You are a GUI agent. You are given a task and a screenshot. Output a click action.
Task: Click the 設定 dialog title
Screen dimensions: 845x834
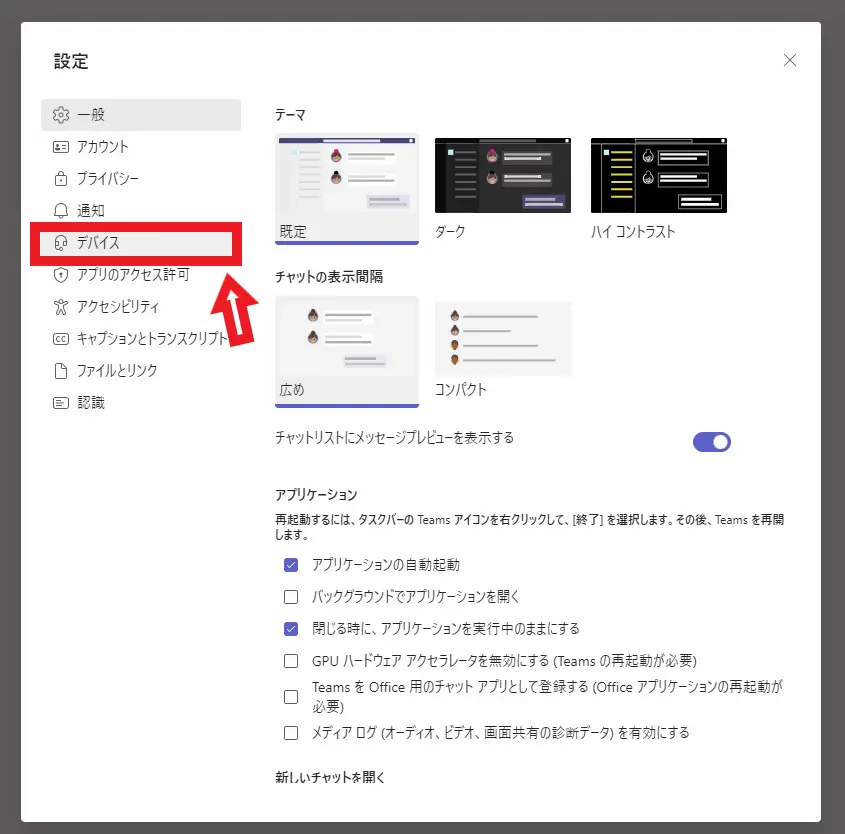71,61
